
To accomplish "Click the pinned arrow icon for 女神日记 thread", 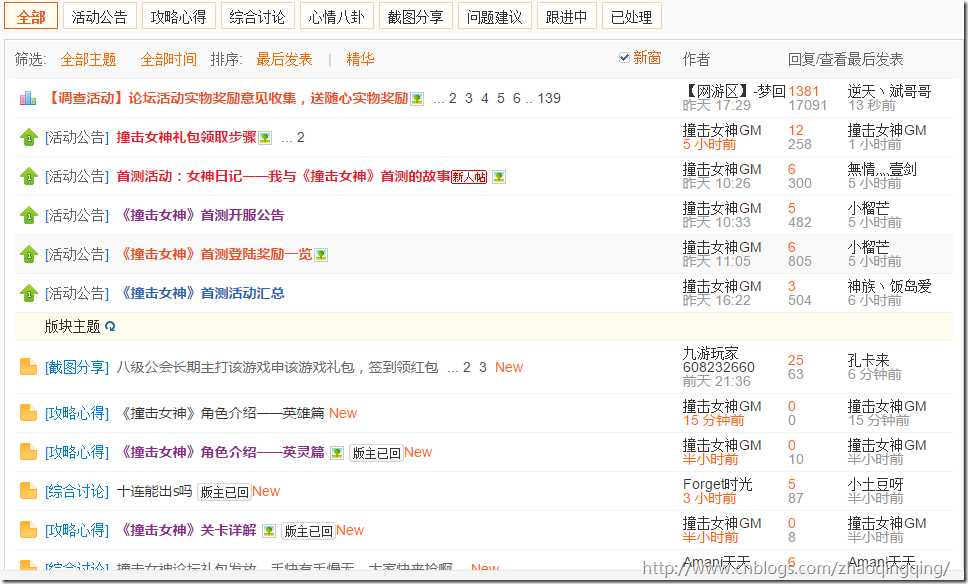I will pos(28,177).
